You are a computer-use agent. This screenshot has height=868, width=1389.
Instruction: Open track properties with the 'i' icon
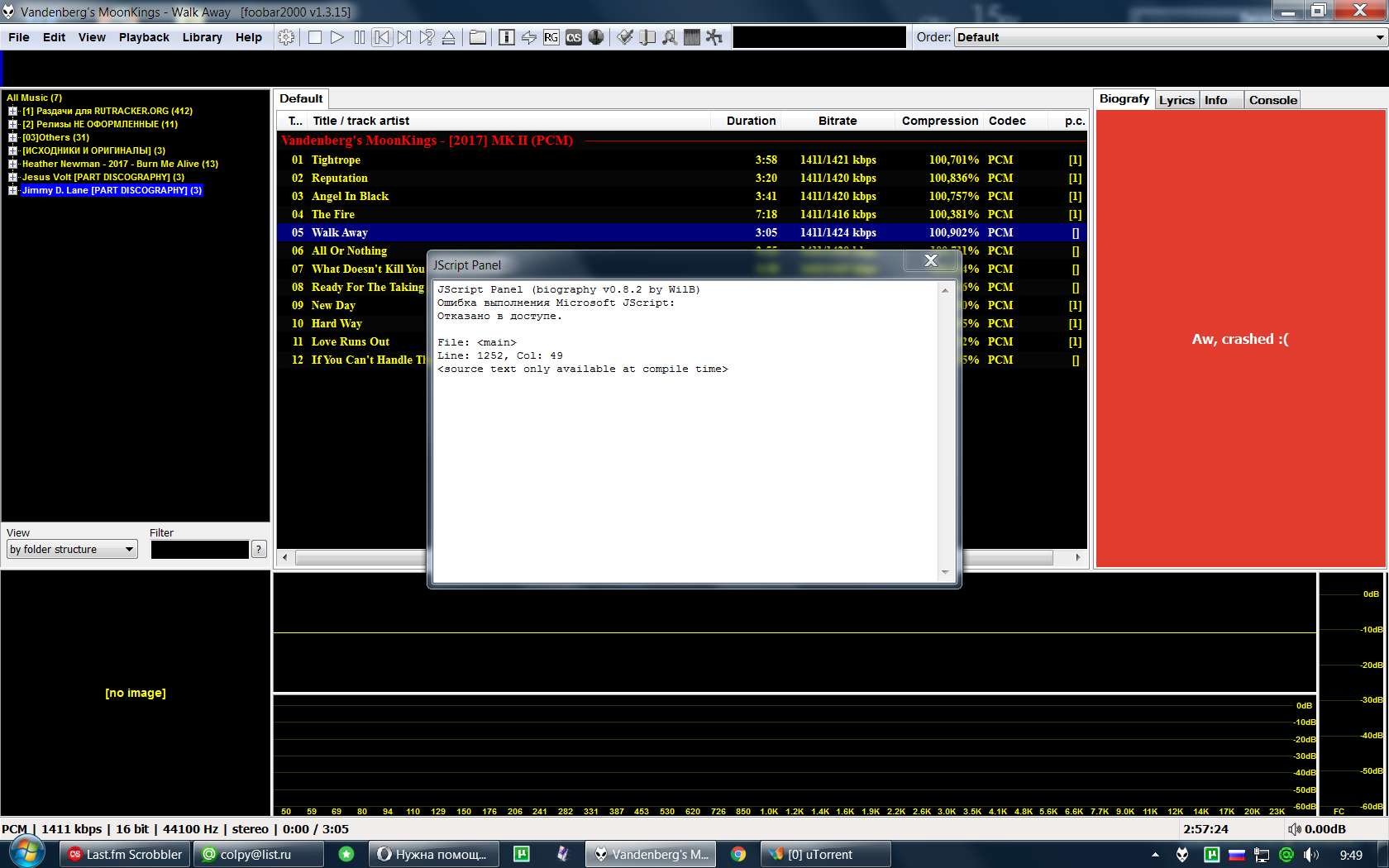tap(507, 37)
